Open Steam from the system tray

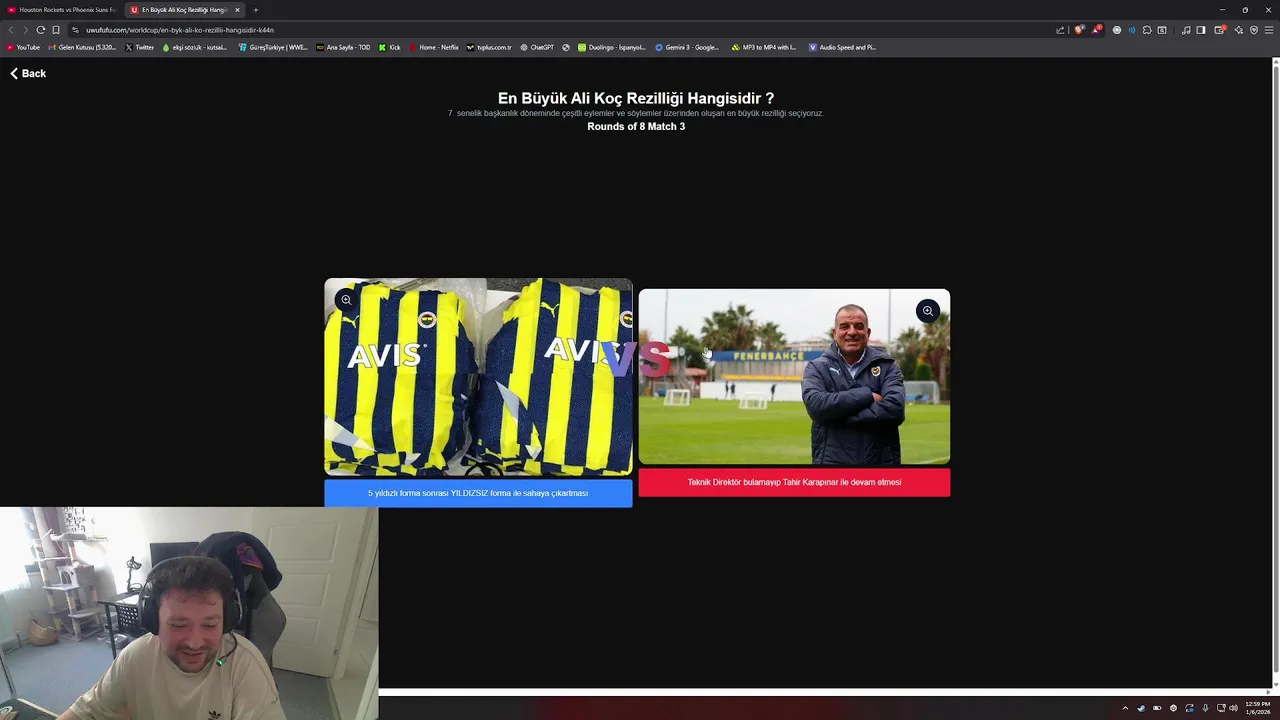[x=1141, y=708]
